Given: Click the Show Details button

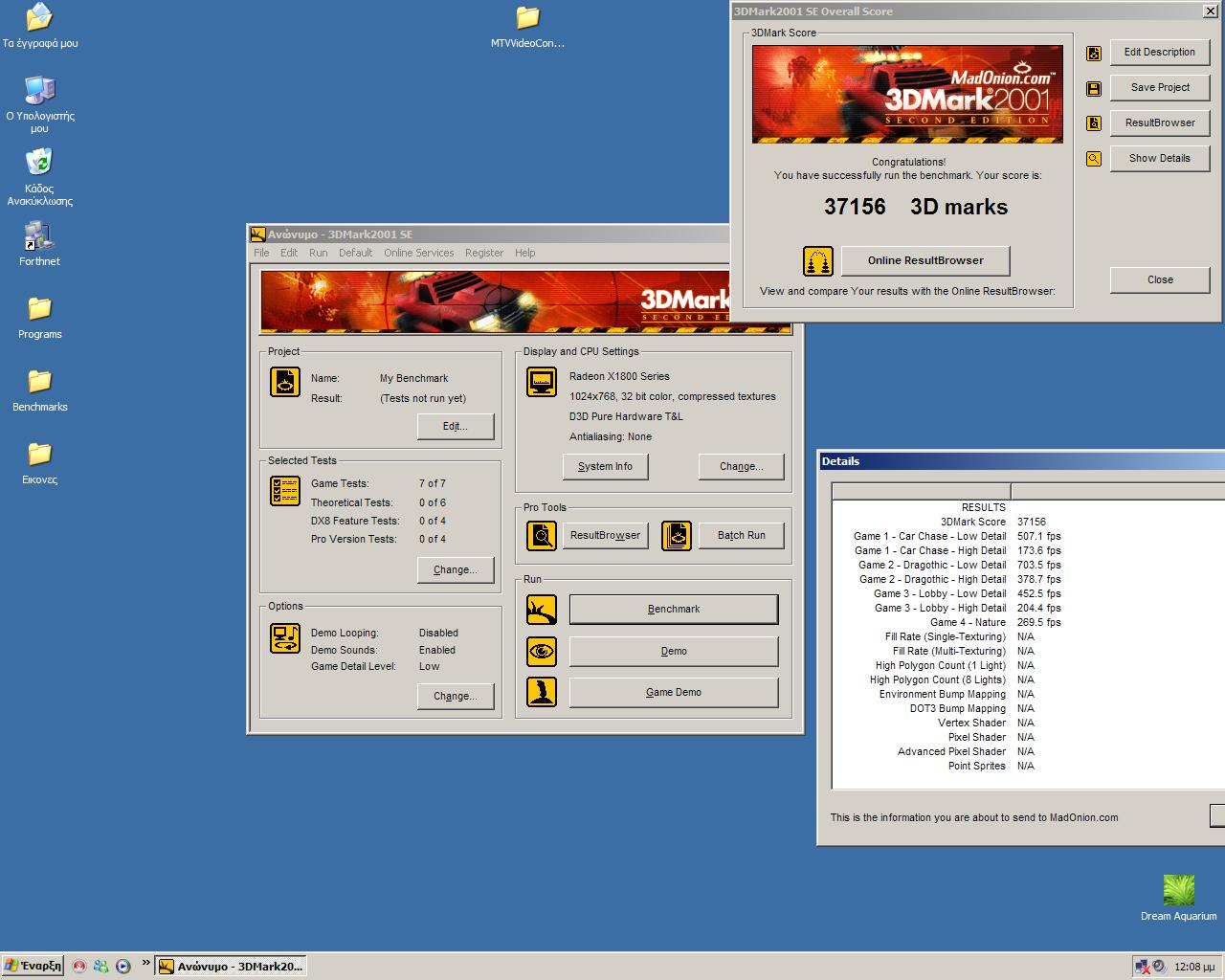Looking at the screenshot, I should (1160, 158).
